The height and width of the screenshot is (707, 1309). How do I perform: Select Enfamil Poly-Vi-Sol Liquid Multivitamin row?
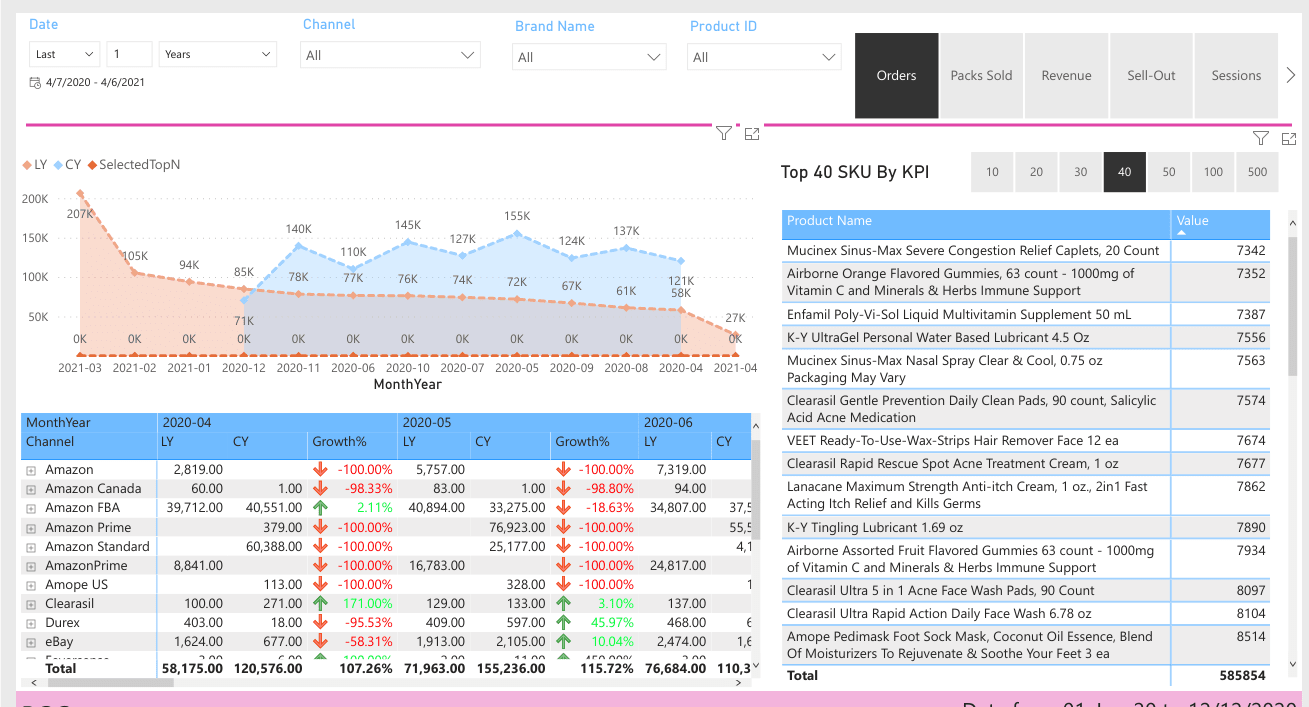click(x=1026, y=314)
